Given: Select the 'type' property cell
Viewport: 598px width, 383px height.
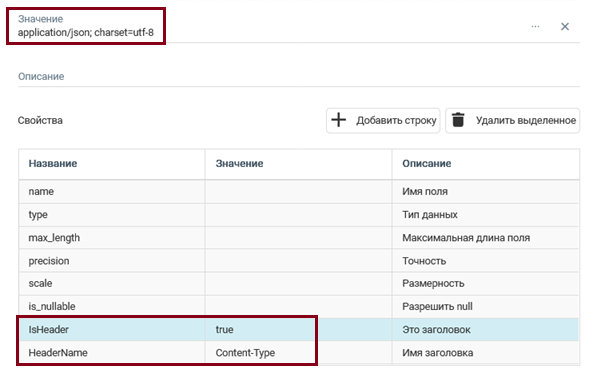Looking at the screenshot, I should (x=112, y=215).
